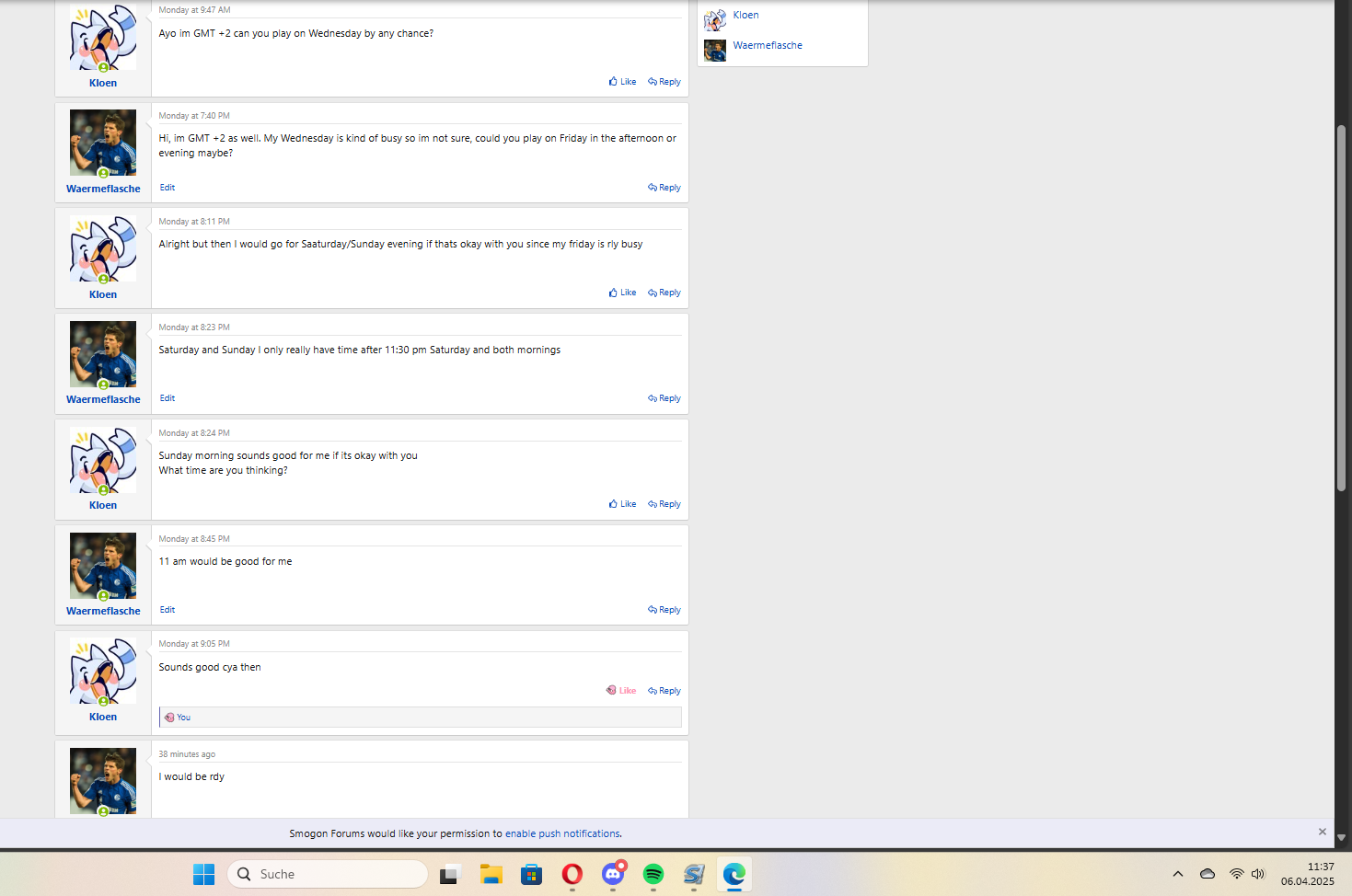Screen dimensions: 1352x896
Task: Open Task View from the taskbar
Action: pyautogui.click(x=449, y=874)
